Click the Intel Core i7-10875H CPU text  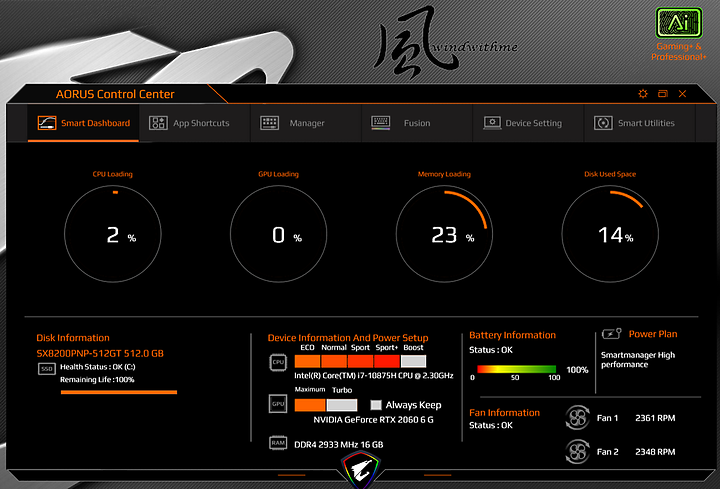[x=374, y=376]
